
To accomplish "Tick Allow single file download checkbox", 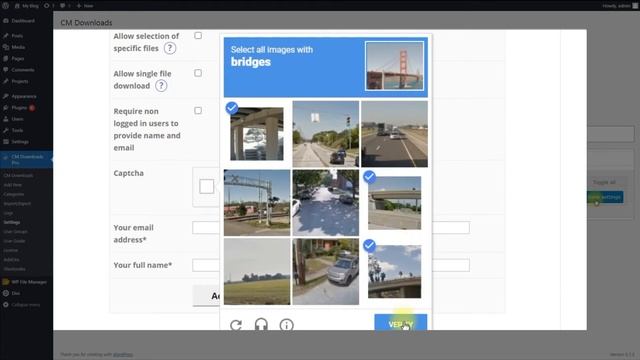I will (198, 73).
